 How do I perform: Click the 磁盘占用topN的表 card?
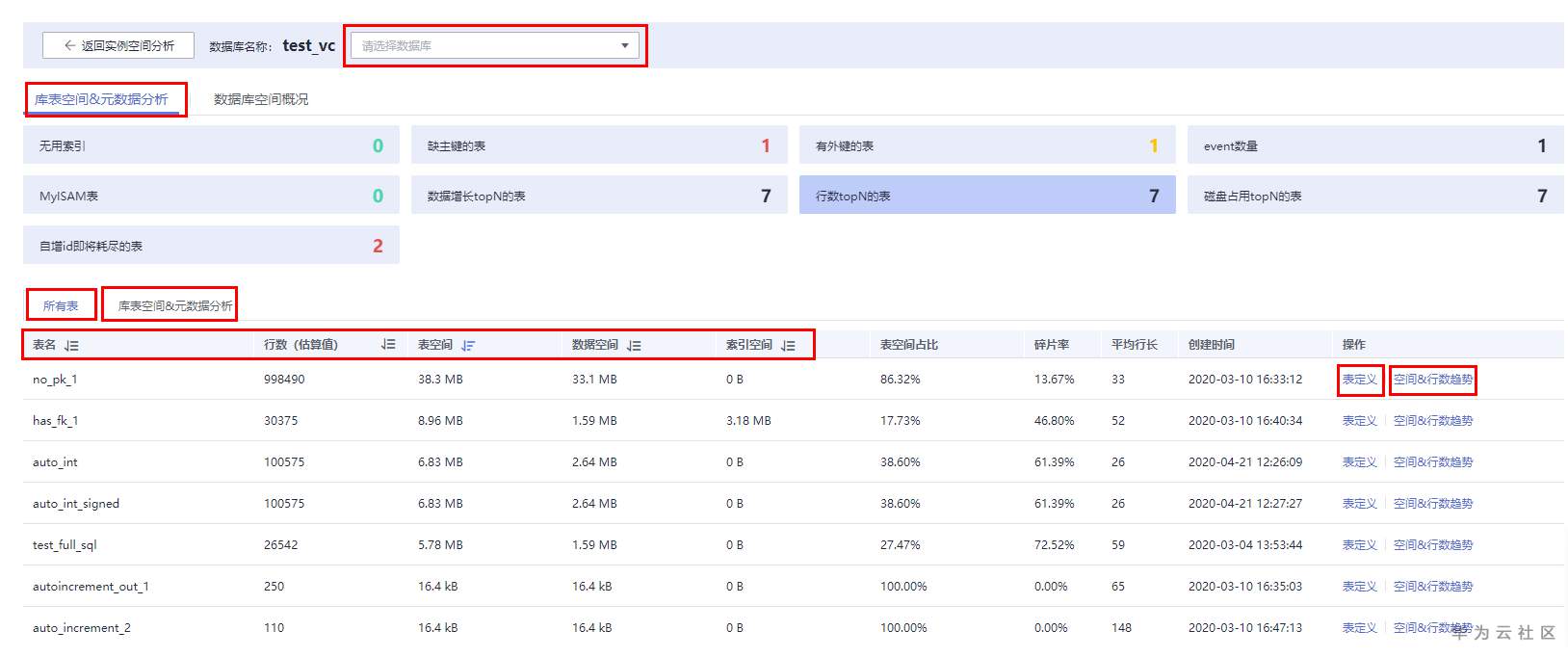1374,196
